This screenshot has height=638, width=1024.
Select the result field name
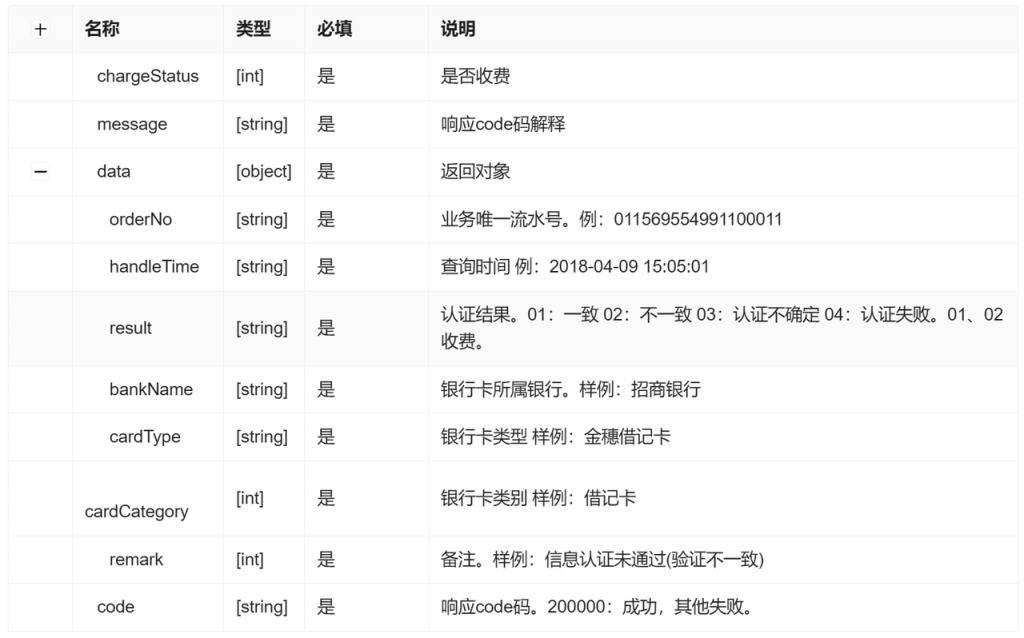[x=131, y=328]
